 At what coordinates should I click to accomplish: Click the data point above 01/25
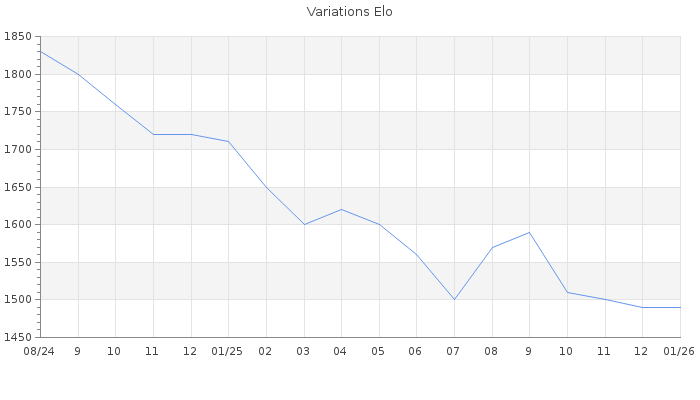(229, 142)
